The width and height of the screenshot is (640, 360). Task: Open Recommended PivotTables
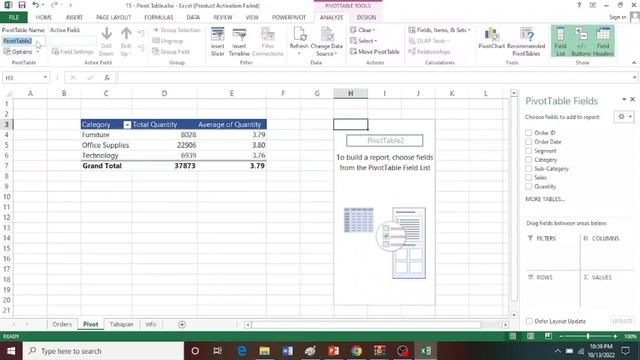[526, 42]
